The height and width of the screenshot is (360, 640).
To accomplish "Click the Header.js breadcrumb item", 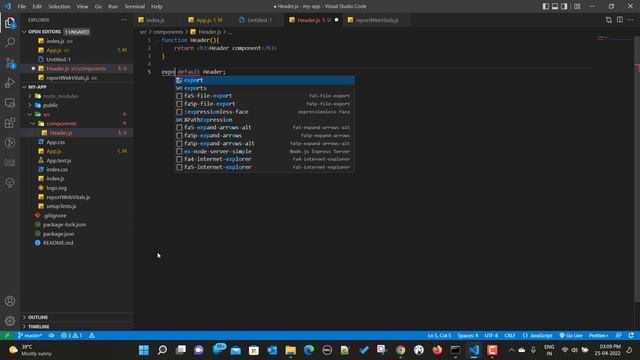I will coord(209,32).
